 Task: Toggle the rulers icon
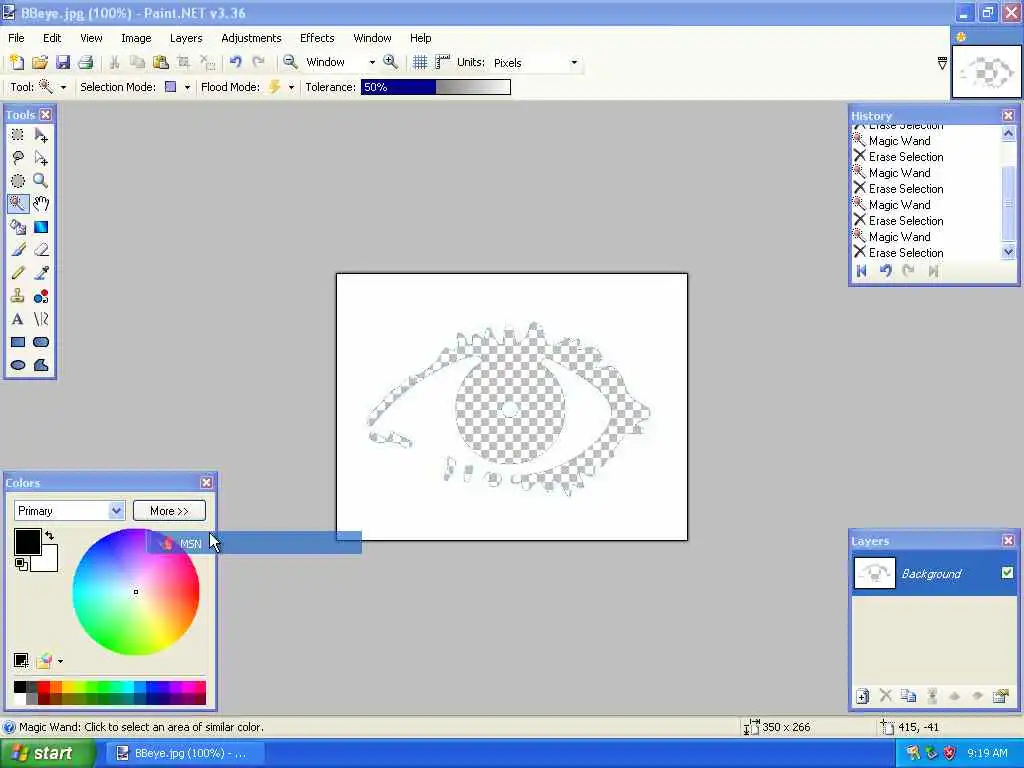pos(443,63)
